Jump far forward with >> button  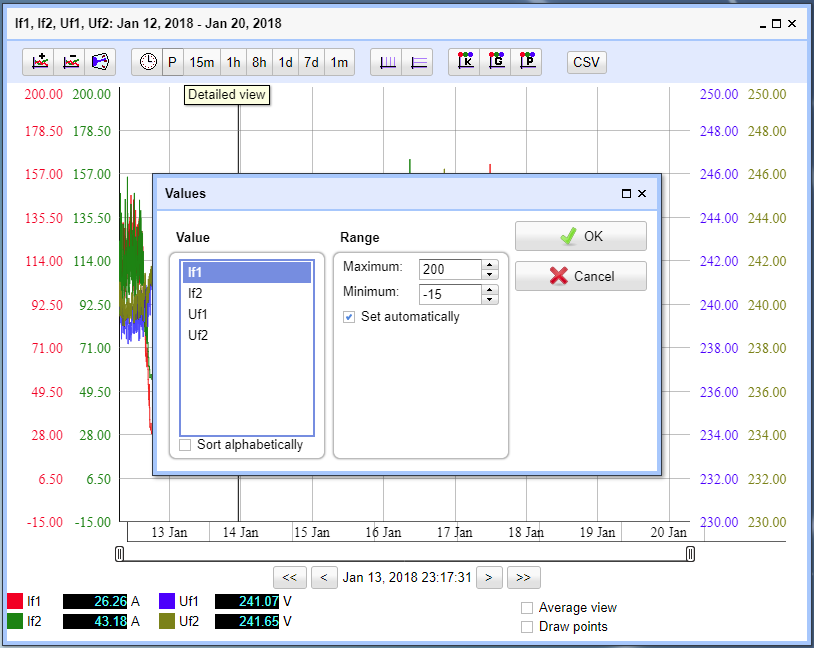pos(523,577)
